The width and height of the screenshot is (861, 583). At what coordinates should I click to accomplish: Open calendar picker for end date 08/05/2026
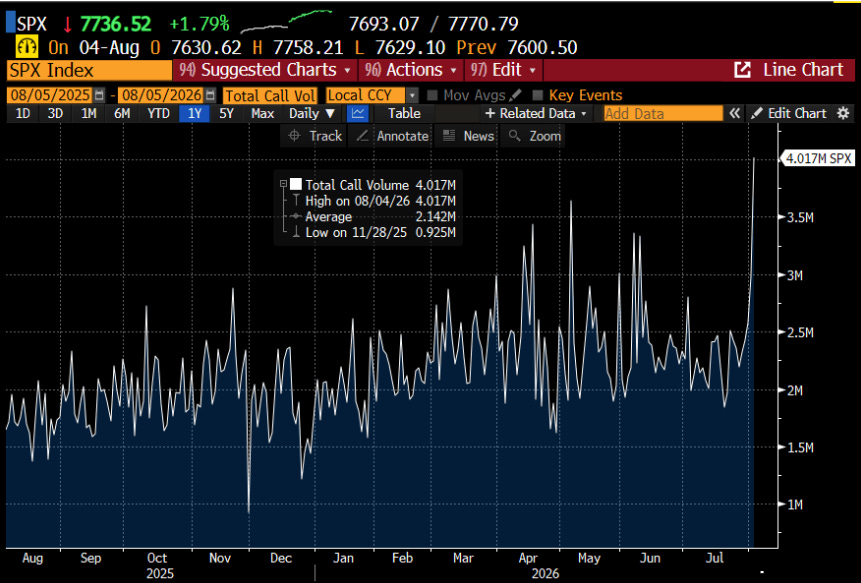[210, 95]
